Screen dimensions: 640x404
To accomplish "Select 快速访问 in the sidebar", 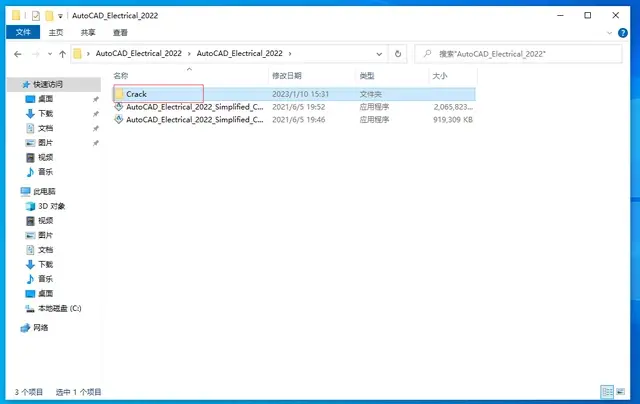I will (48, 84).
